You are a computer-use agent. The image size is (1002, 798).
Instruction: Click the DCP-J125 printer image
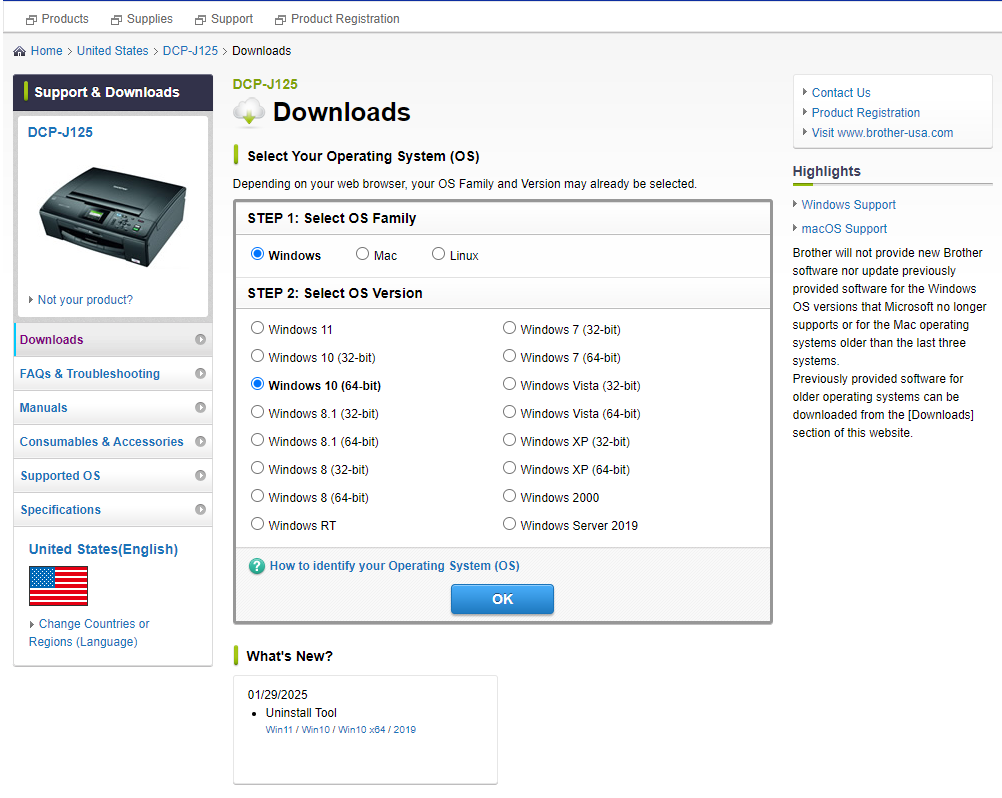tap(112, 216)
